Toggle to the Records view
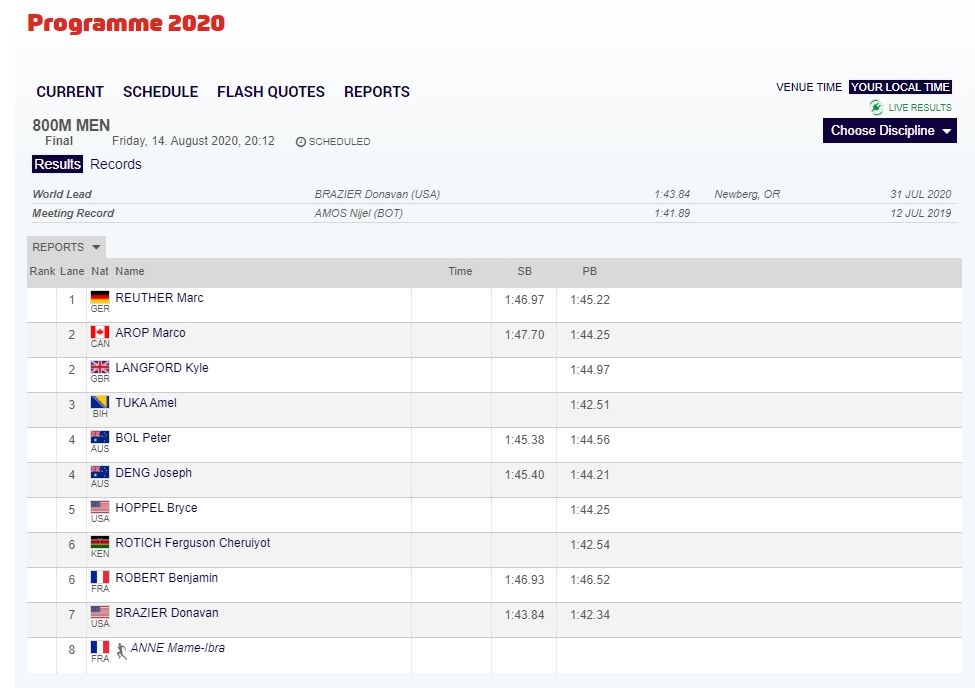Image resolution: width=975 pixels, height=688 pixels. tap(116, 164)
